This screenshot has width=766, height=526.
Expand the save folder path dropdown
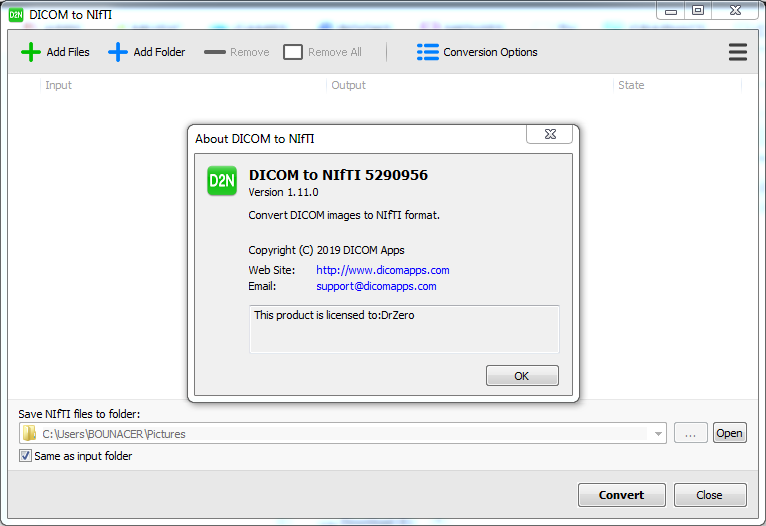[x=658, y=434]
